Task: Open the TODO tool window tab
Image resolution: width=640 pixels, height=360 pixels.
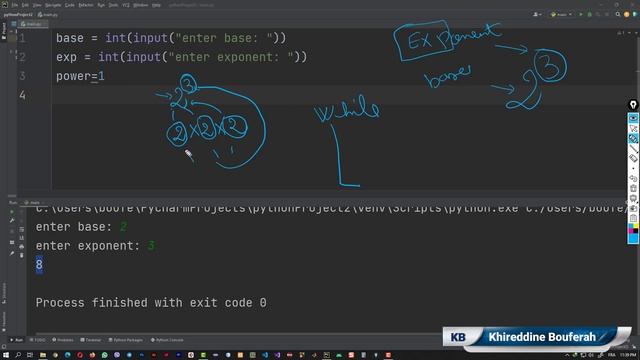Action: pyautogui.click(x=38, y=340)
